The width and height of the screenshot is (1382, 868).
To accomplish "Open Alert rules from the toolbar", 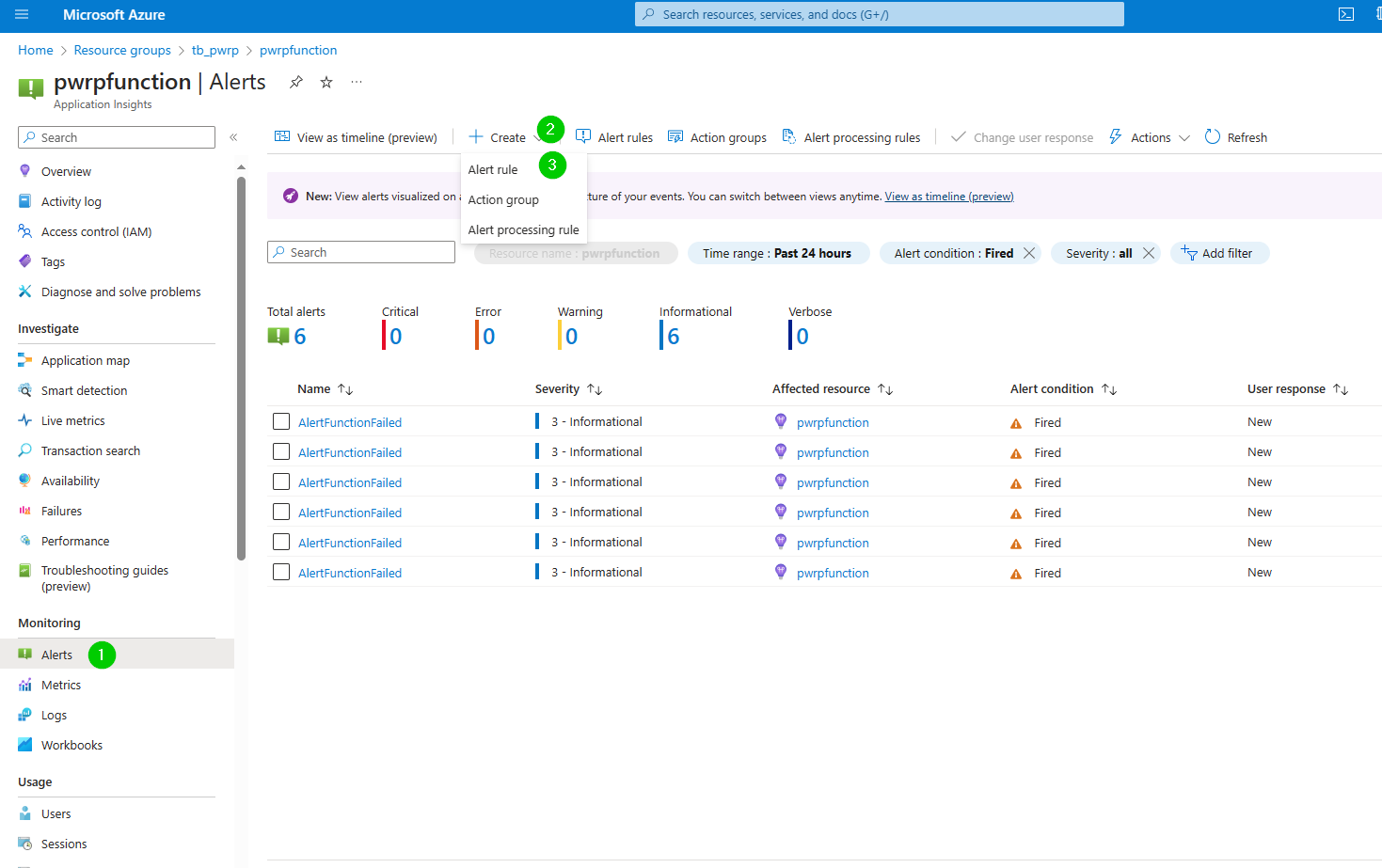I will (x=614, y=137).
